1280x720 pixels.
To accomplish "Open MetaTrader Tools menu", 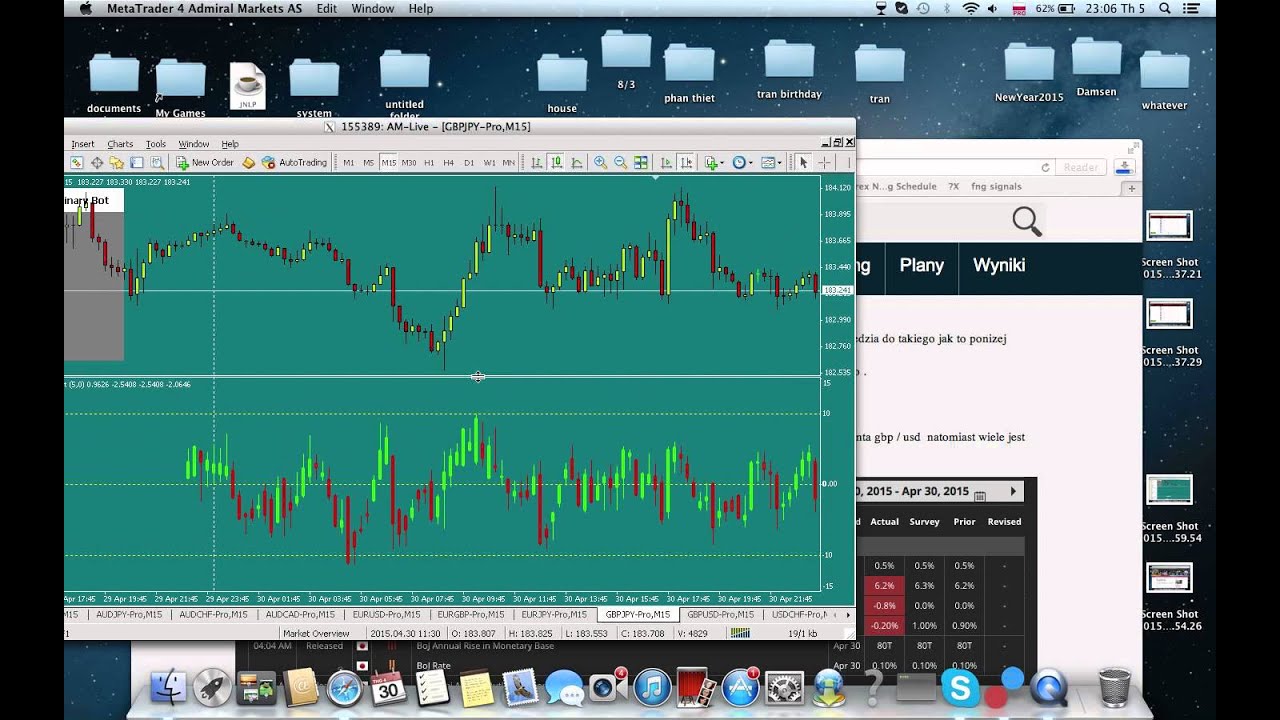I will click(156, 144).
